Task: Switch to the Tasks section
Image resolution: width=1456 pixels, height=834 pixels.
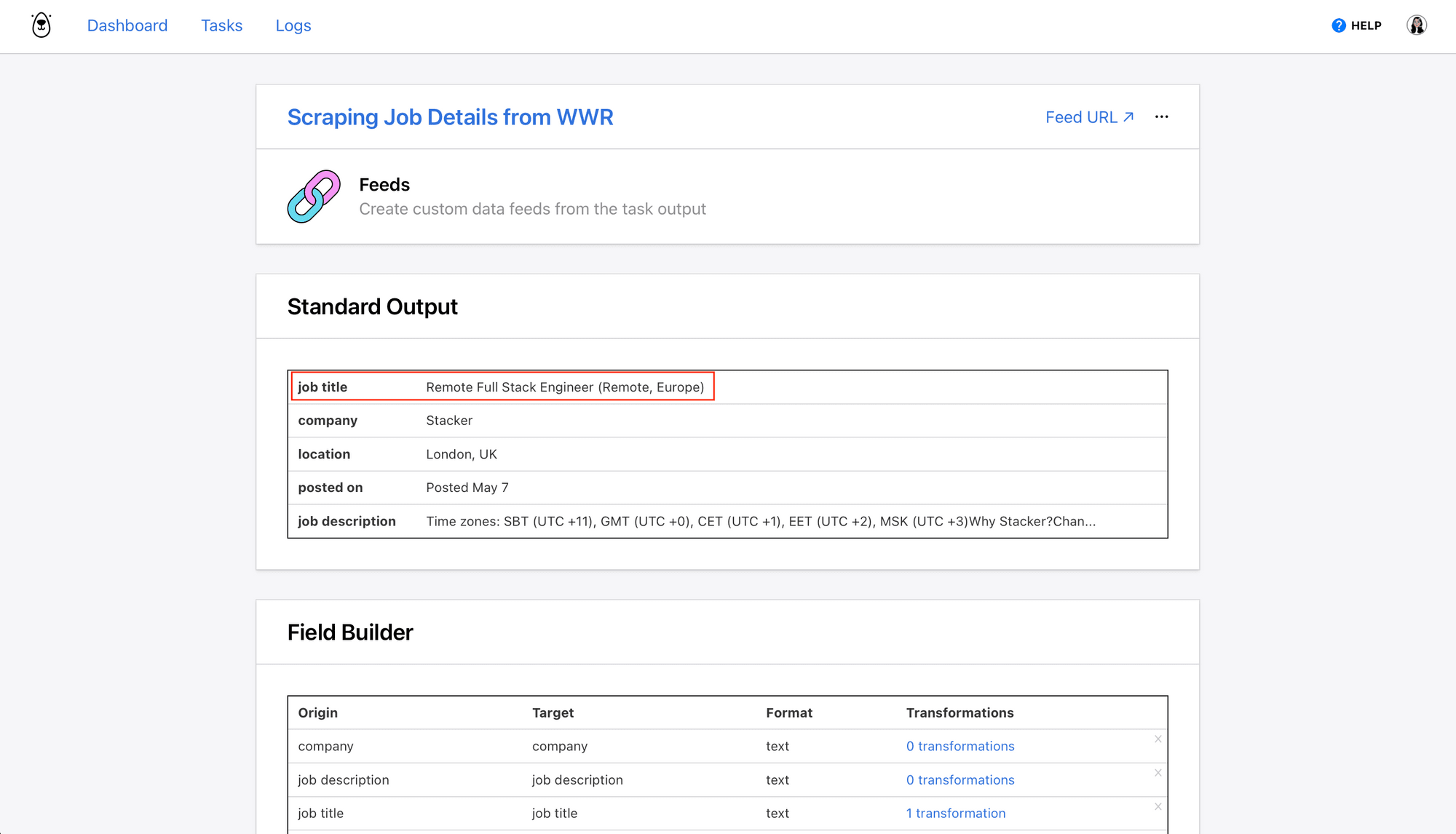Action: pos(221,25)
